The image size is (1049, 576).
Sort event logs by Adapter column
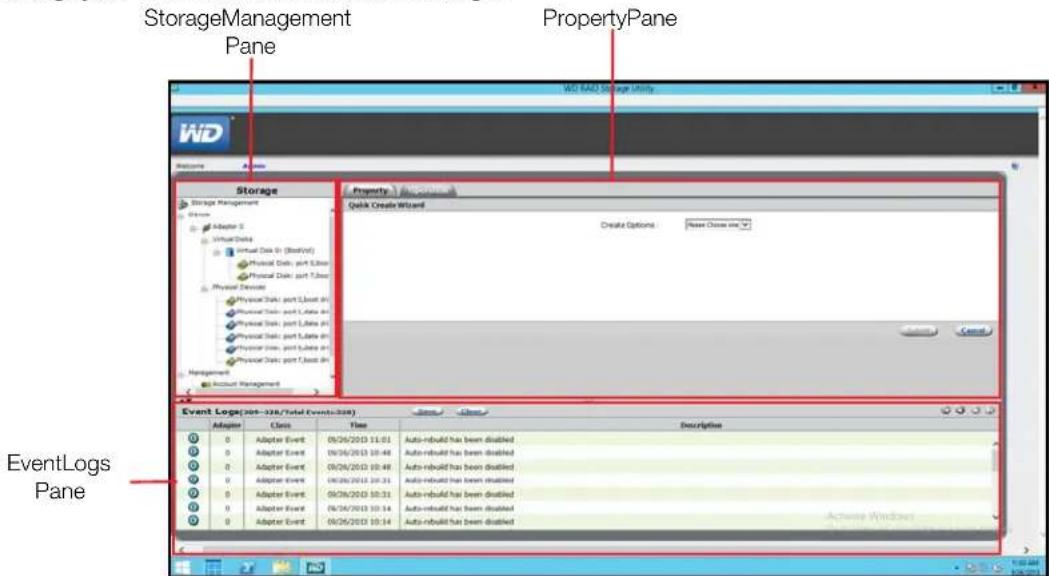tap(227, 425)
